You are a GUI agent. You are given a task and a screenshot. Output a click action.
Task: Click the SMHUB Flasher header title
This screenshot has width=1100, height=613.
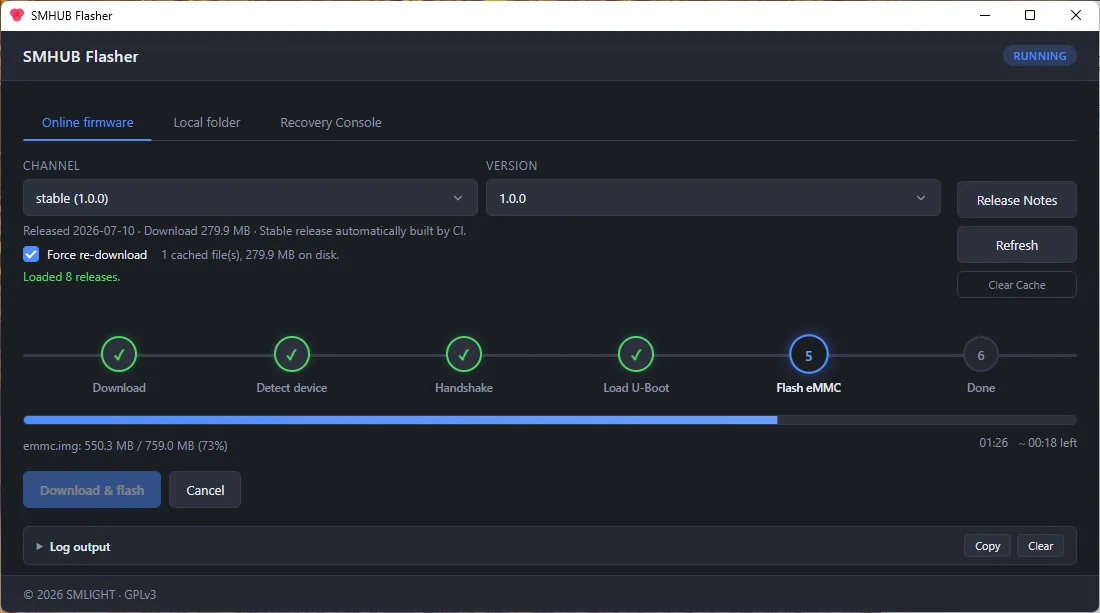click(81, 56)
